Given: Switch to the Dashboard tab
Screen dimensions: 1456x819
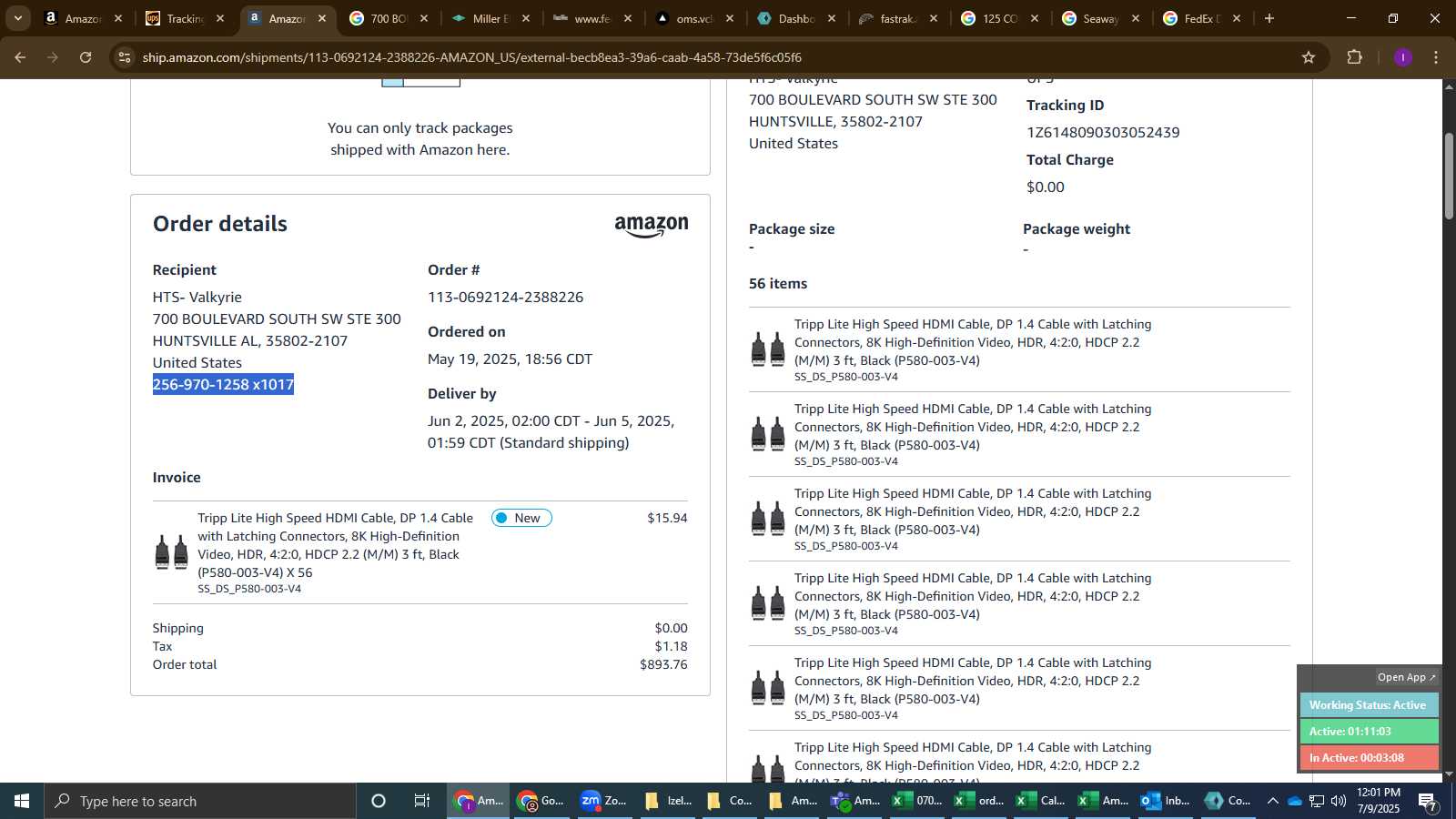Looking at the screenshot, I should (796, 18).
